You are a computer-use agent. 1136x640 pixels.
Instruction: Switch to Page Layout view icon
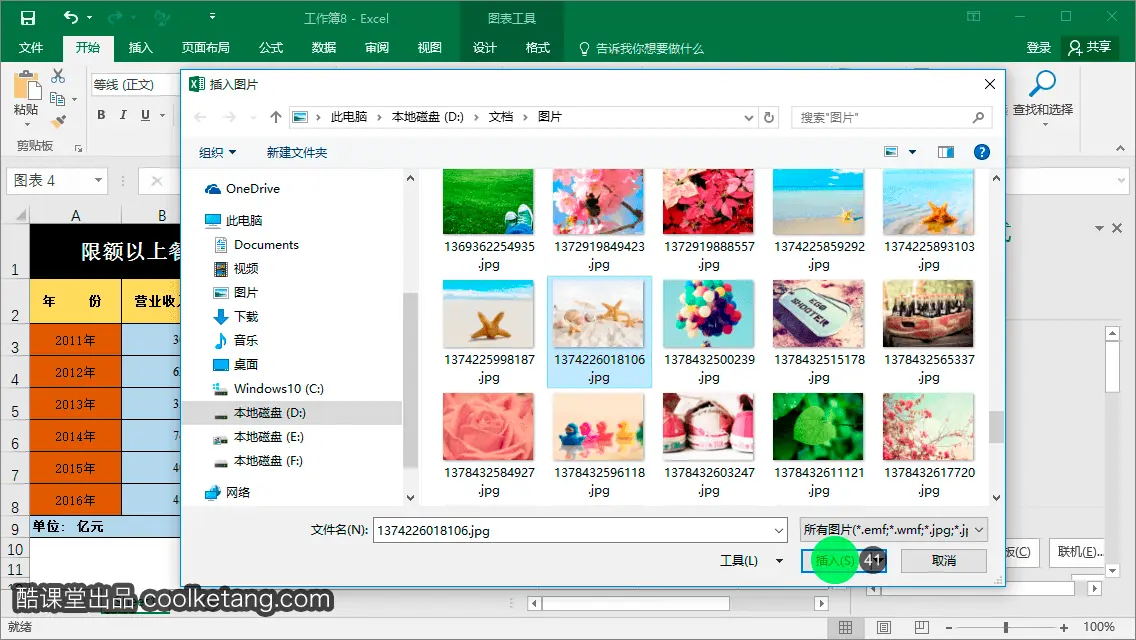click(x=884, y=628)
